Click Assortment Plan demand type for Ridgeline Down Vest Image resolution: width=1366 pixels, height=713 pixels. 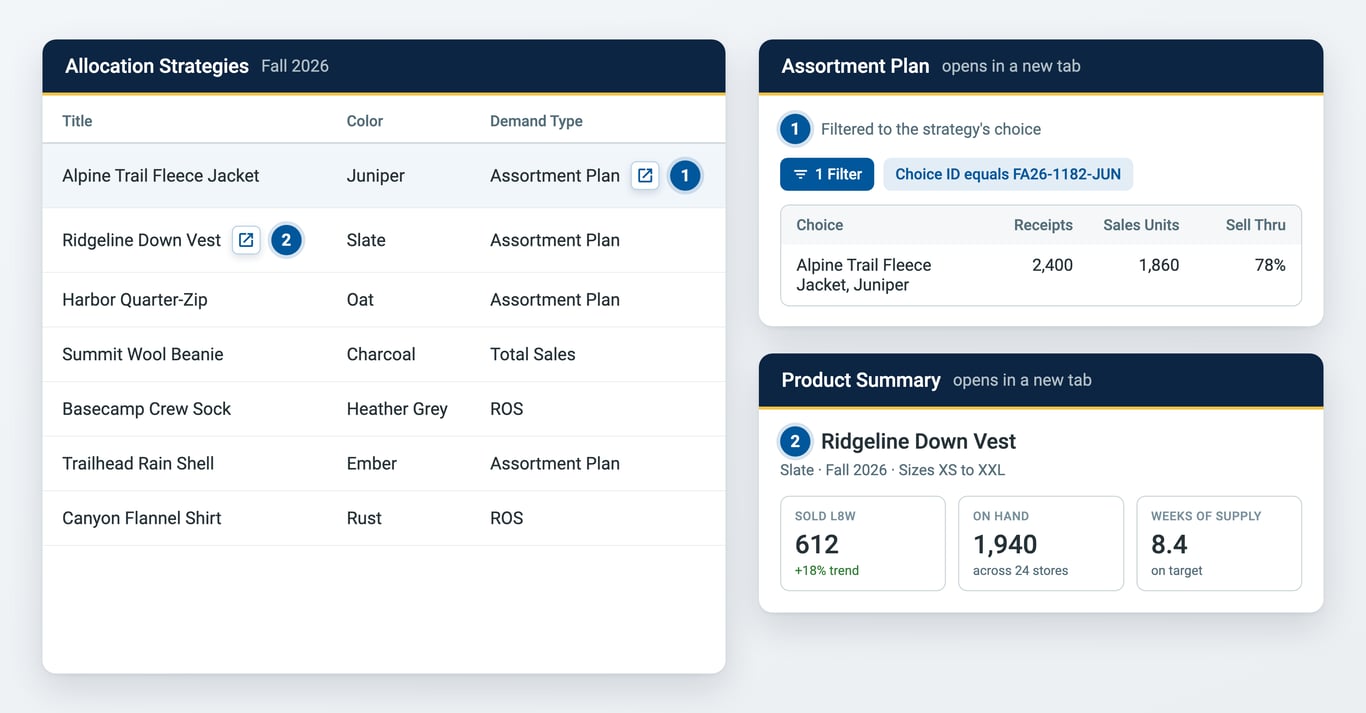(555, 240)
